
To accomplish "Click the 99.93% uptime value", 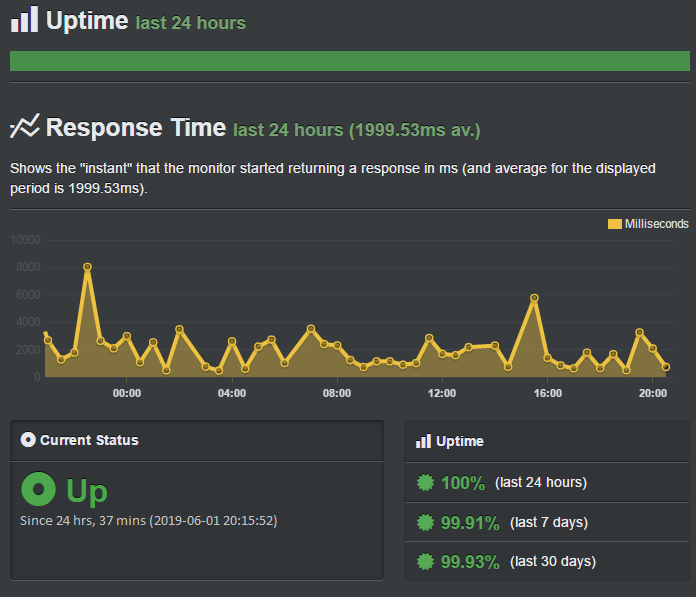I will point(470,562).
